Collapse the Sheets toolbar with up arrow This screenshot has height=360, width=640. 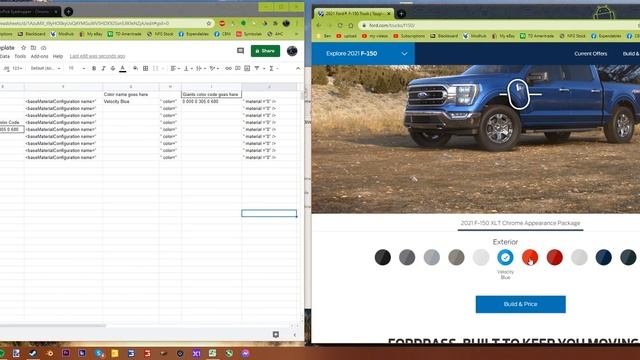[298, 69]
